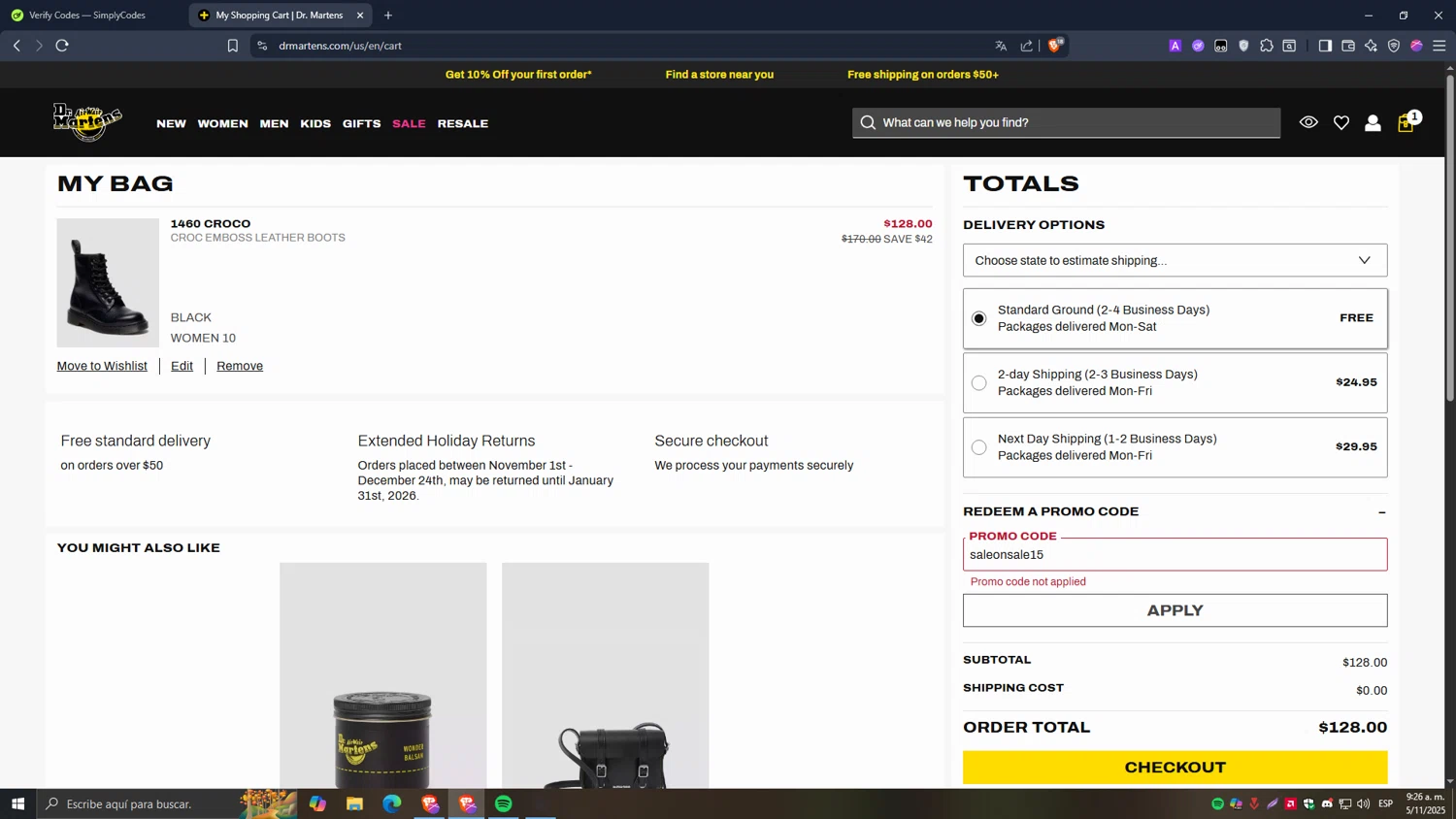The image size is (1456, 819).
Task: Click the Dr. Martens logo
Action: (87, 122)
